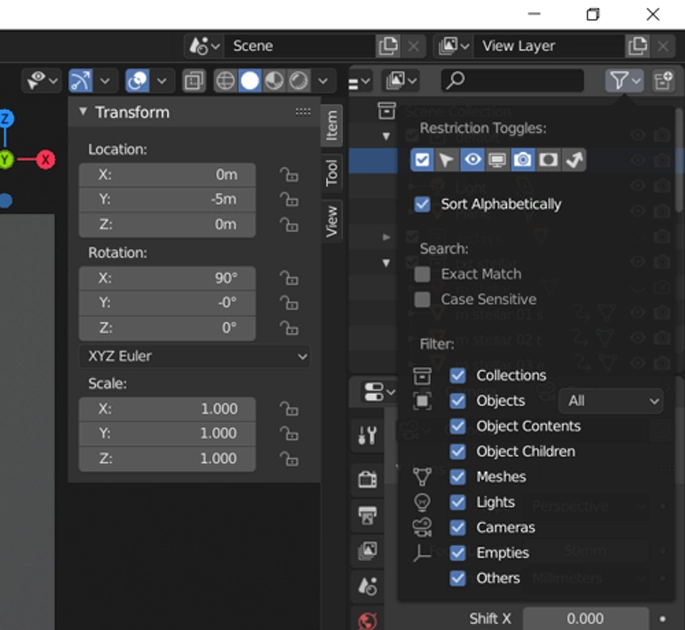Open the overlays options dropdown arrow
Viewport: 685px width, 630px height.
162,81
